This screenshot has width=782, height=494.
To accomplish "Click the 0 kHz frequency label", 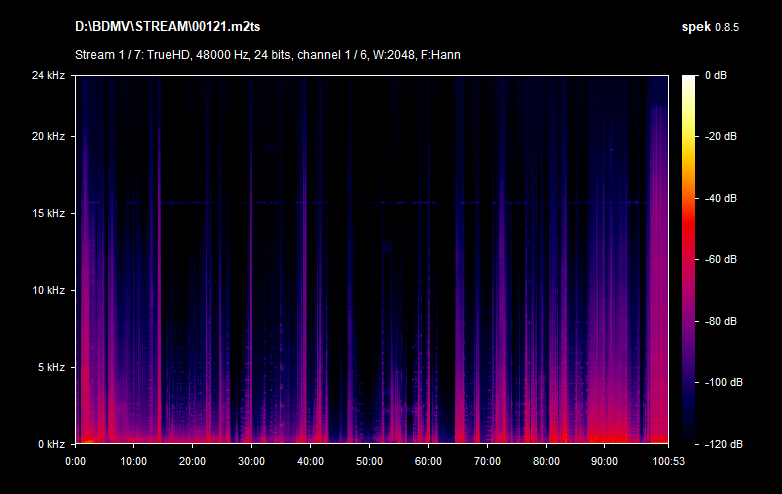I will click(x=50, y=443).
